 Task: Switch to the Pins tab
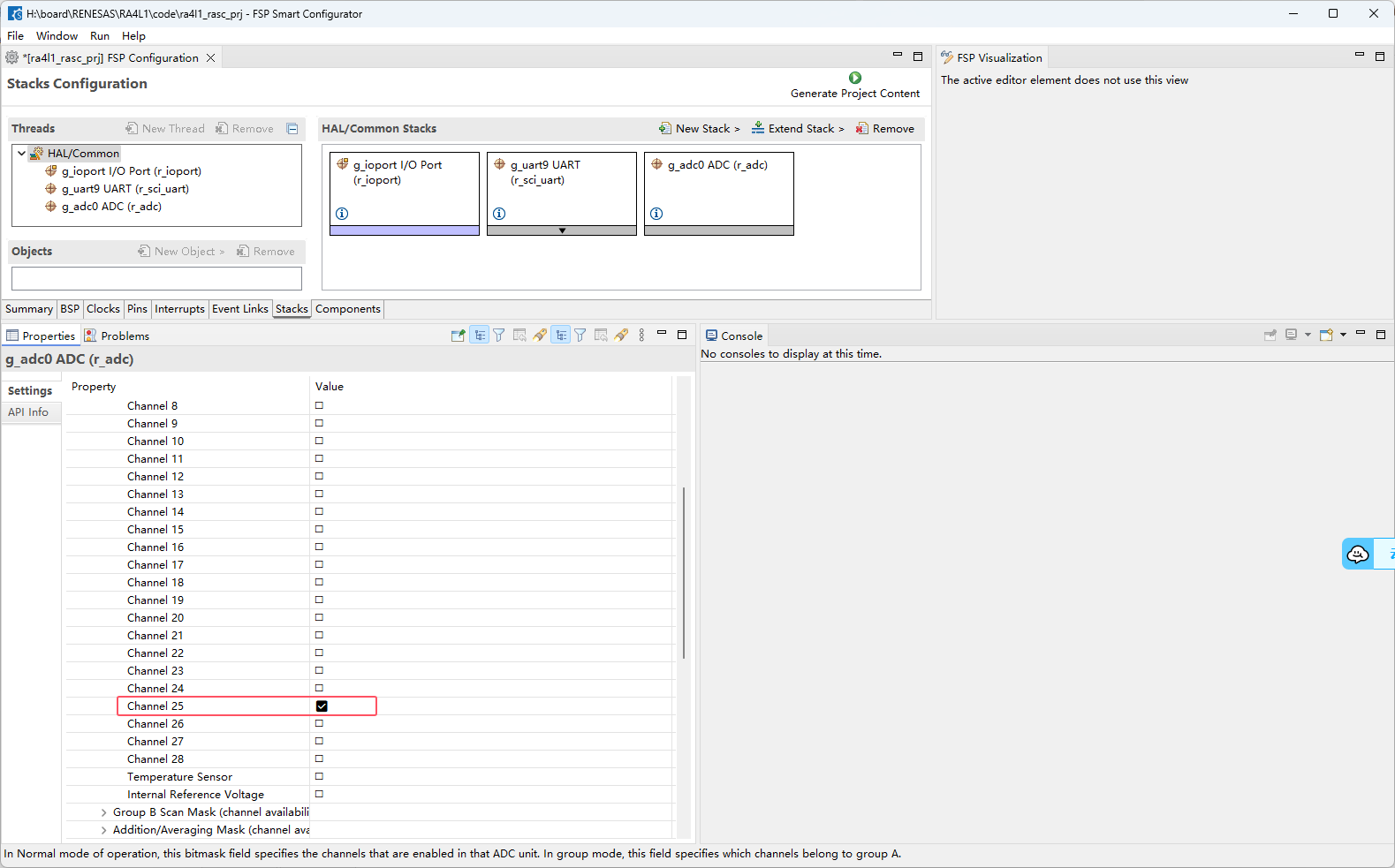(137, 309)
